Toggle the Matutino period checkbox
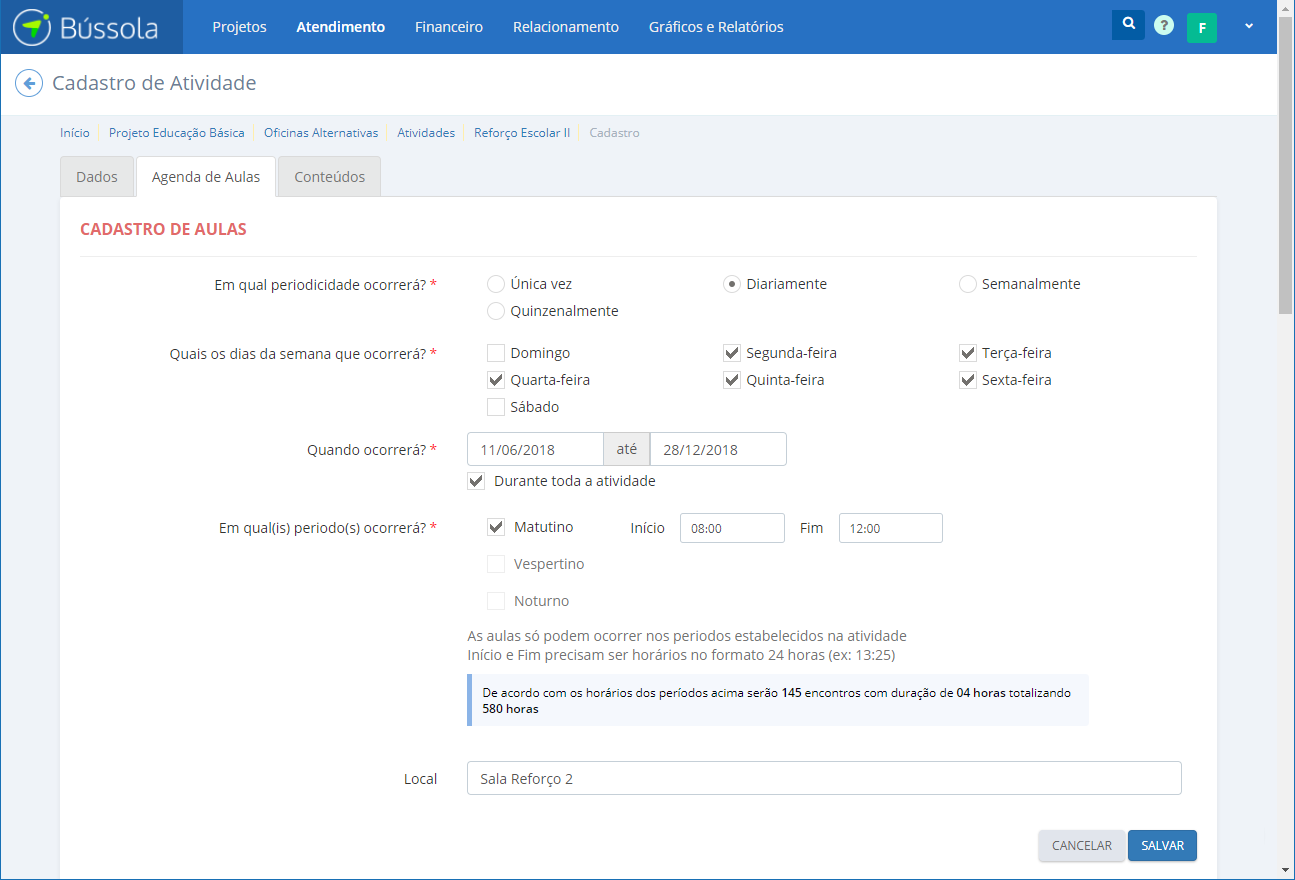The height and width of the screenshot is (880, 1295). pyautogui.click(x=496, y=527)
